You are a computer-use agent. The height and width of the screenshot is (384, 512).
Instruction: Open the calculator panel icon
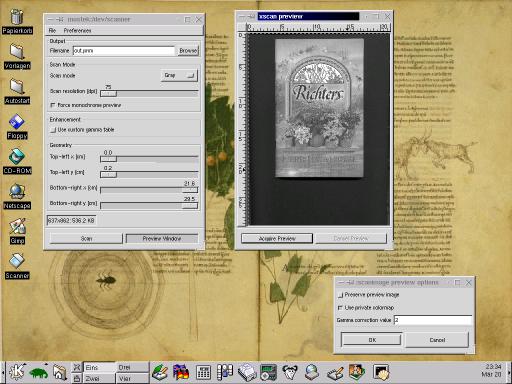(x=203, y=372)
